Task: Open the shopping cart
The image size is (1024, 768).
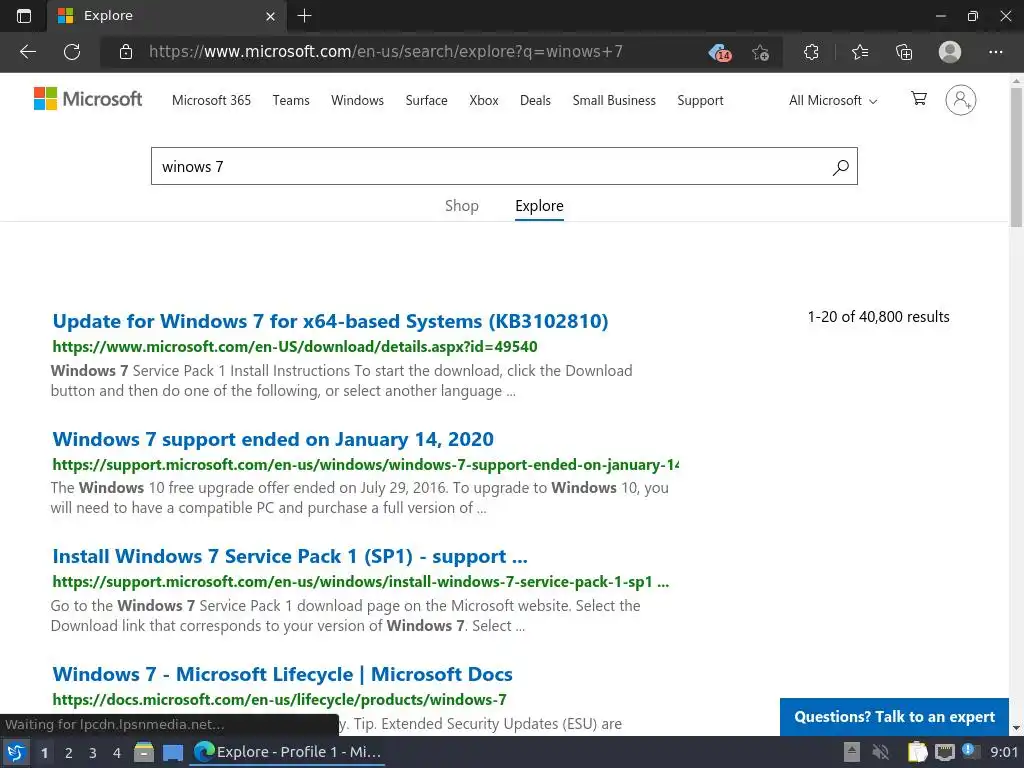Action: click(x=919, y=99)
